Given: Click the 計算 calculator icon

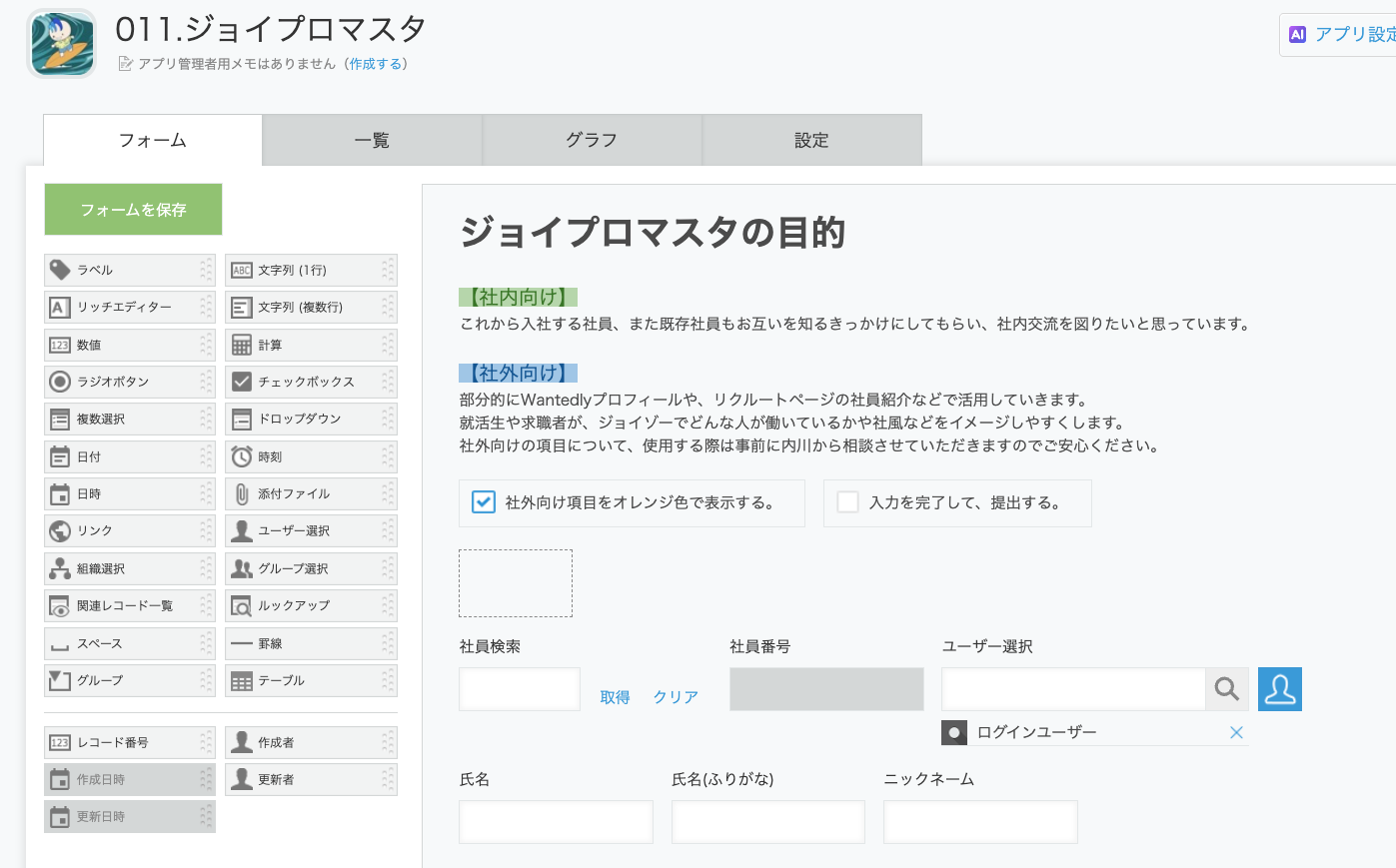Looking at the screenshot, I should 241,345.
